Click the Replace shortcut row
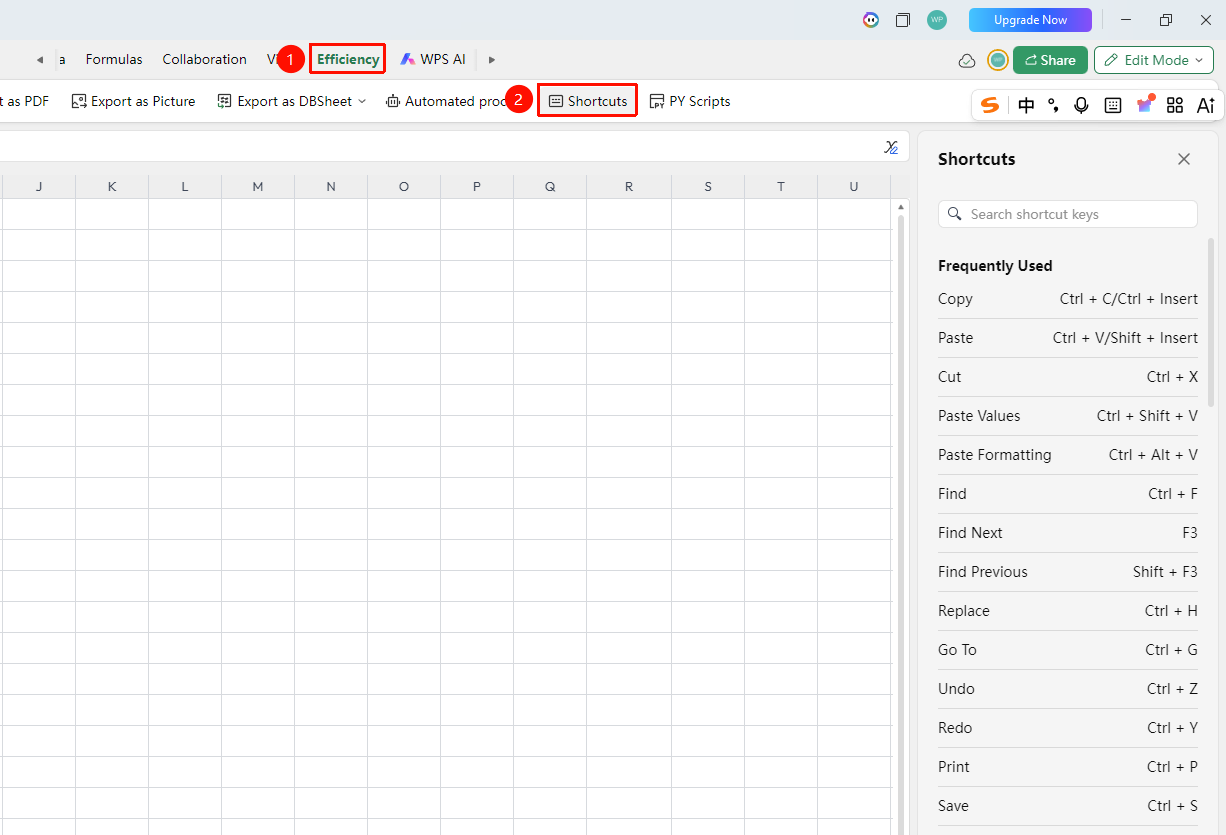Screen dimensions: 1226x835 (x=1068, y=611)
